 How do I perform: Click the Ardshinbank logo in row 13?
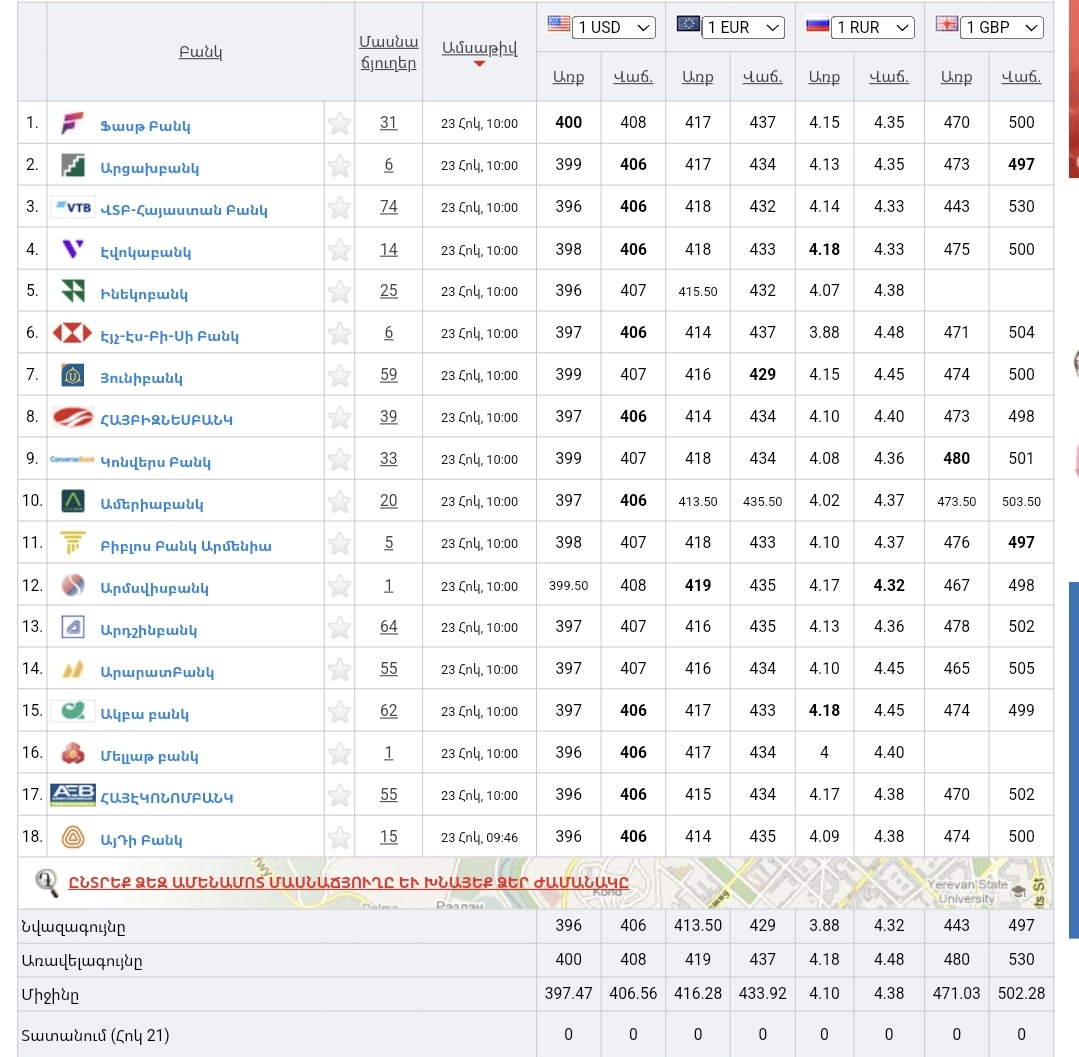(72, 627)
